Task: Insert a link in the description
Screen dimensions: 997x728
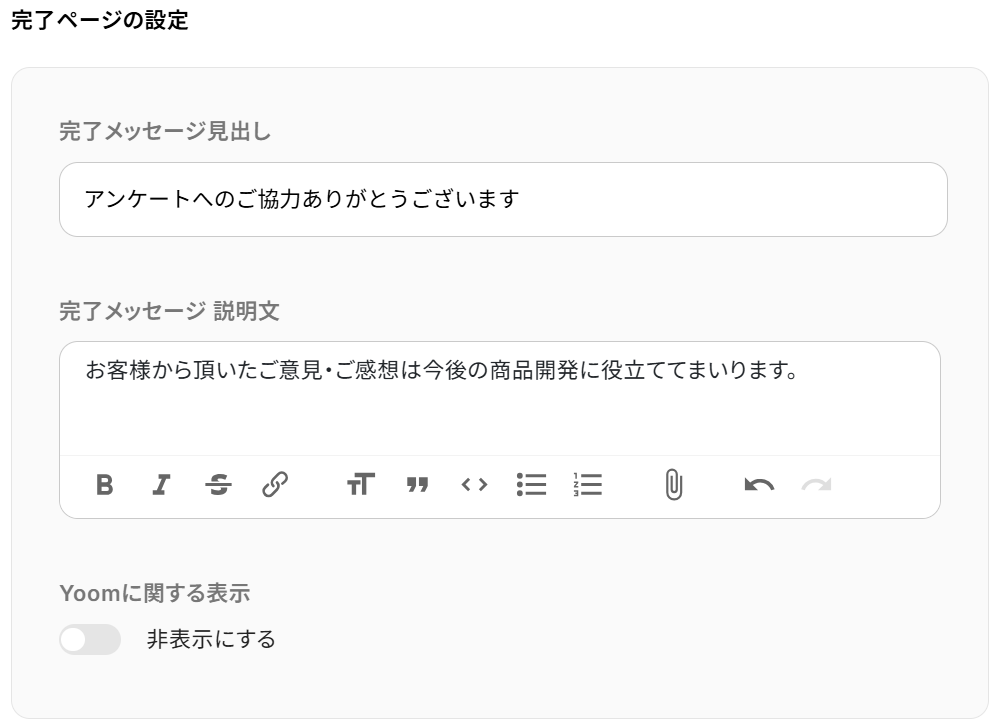Action: [275, 484]
